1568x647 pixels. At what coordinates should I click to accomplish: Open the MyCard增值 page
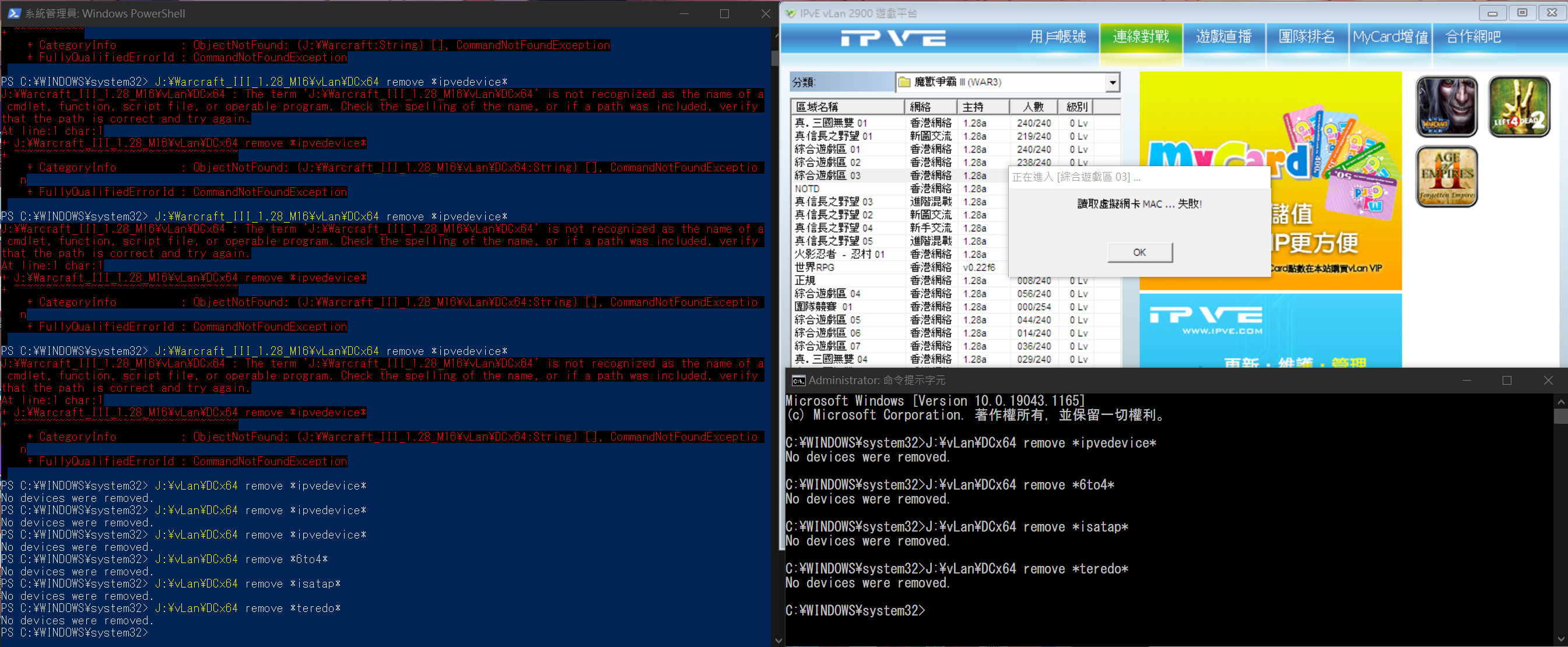pyautogui.click(x=1390, y=37)
